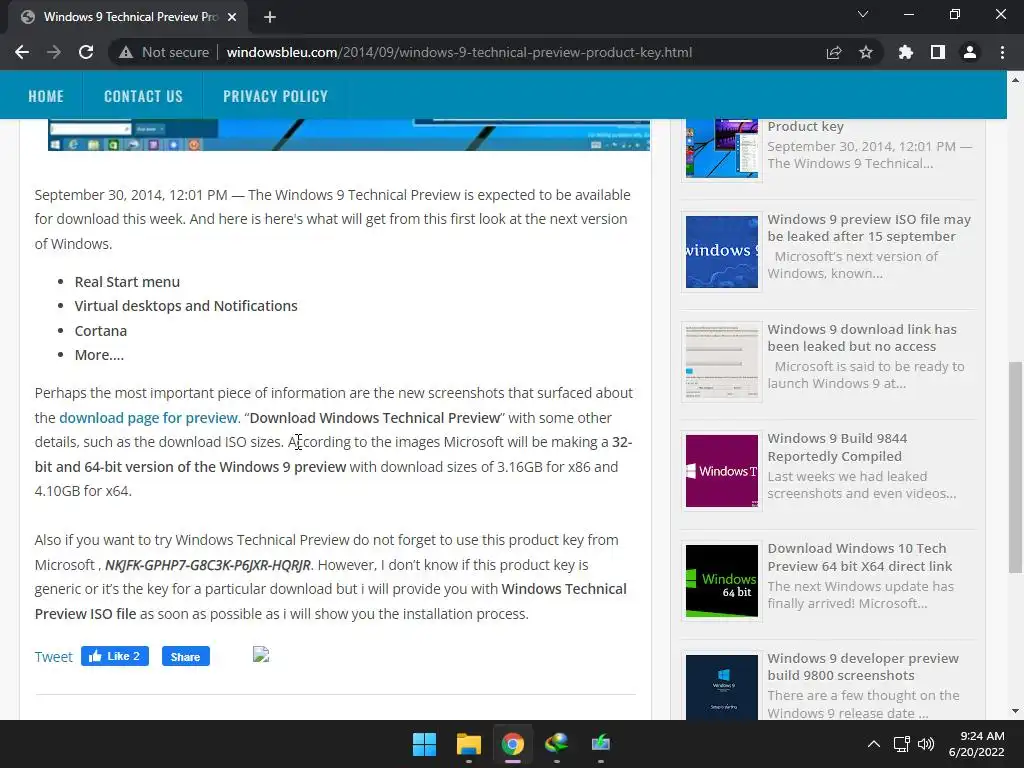Click the Windows 64 bit thumbnail

[722, 581]
